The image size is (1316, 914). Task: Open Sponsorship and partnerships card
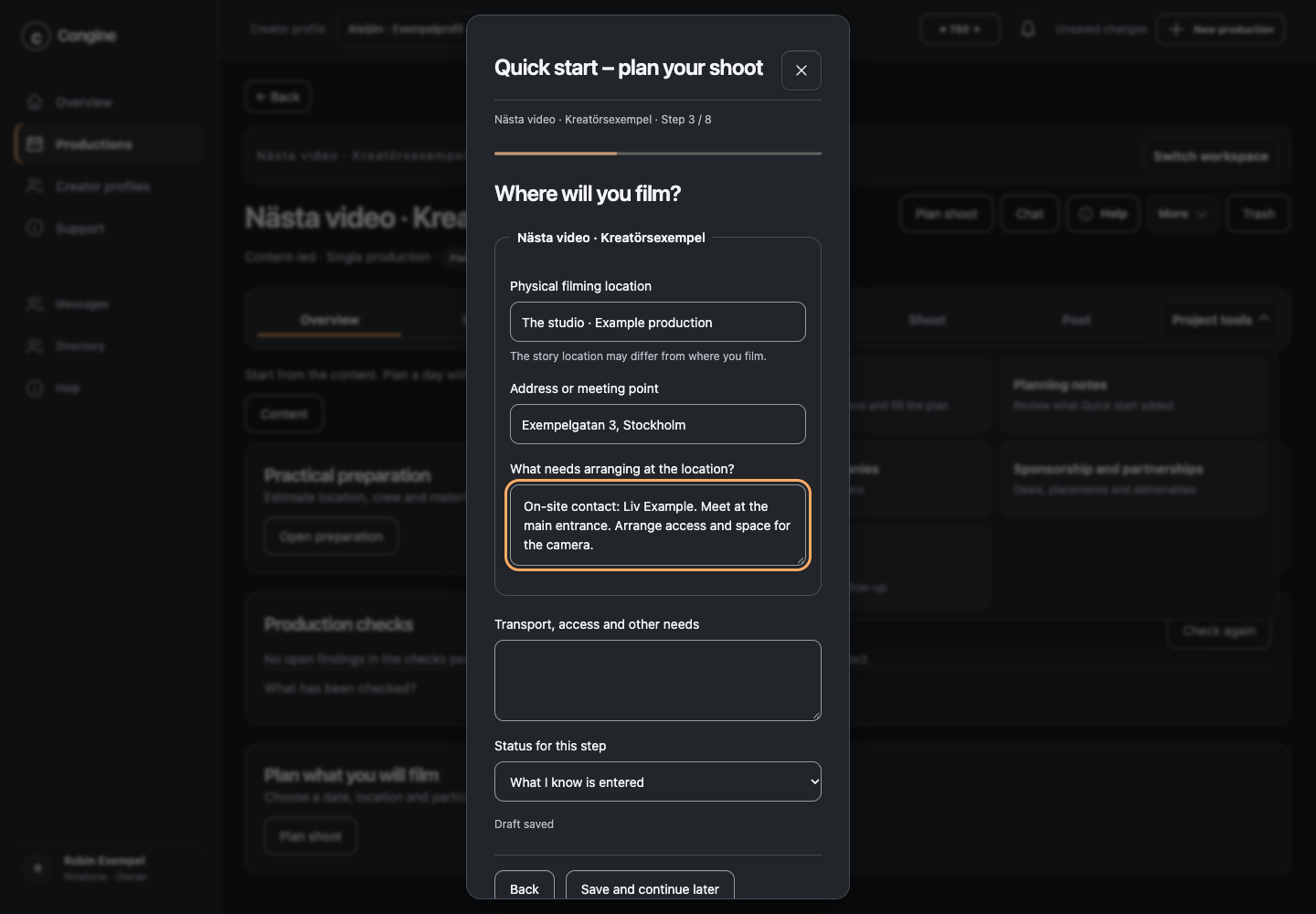tap(1132, 479)
